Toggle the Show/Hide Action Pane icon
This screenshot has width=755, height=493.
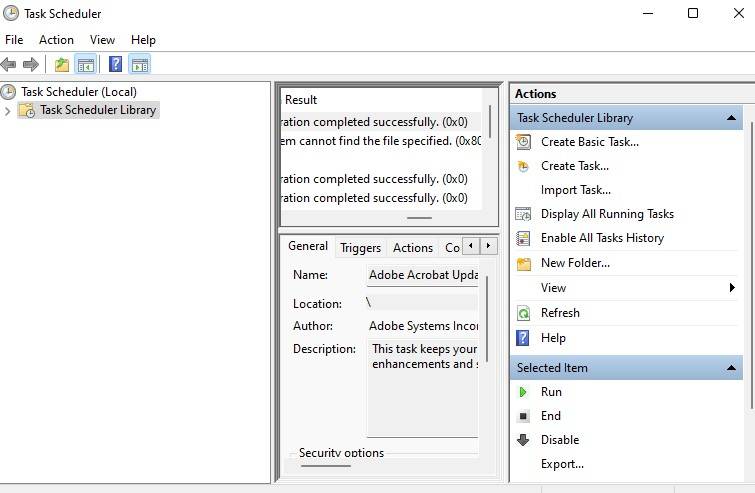(140, 64)
